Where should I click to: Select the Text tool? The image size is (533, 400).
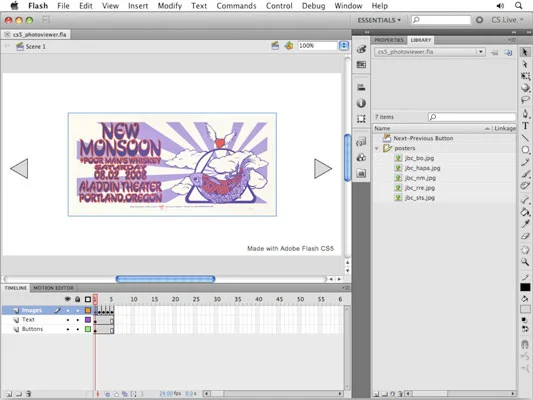(525, 126)
